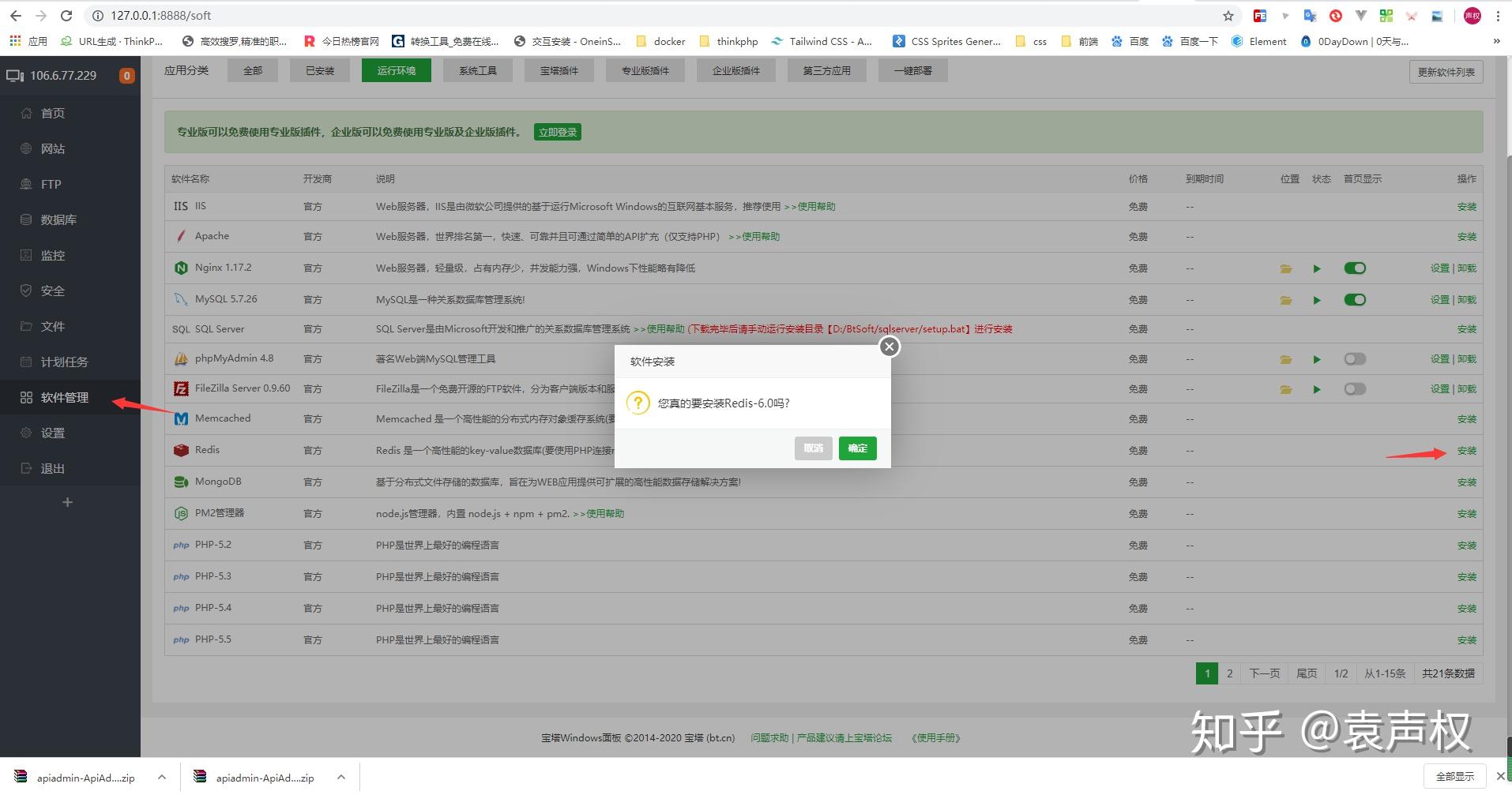
Task: Select the 第三方应用 category tab
Action: (x=827, y=71)
